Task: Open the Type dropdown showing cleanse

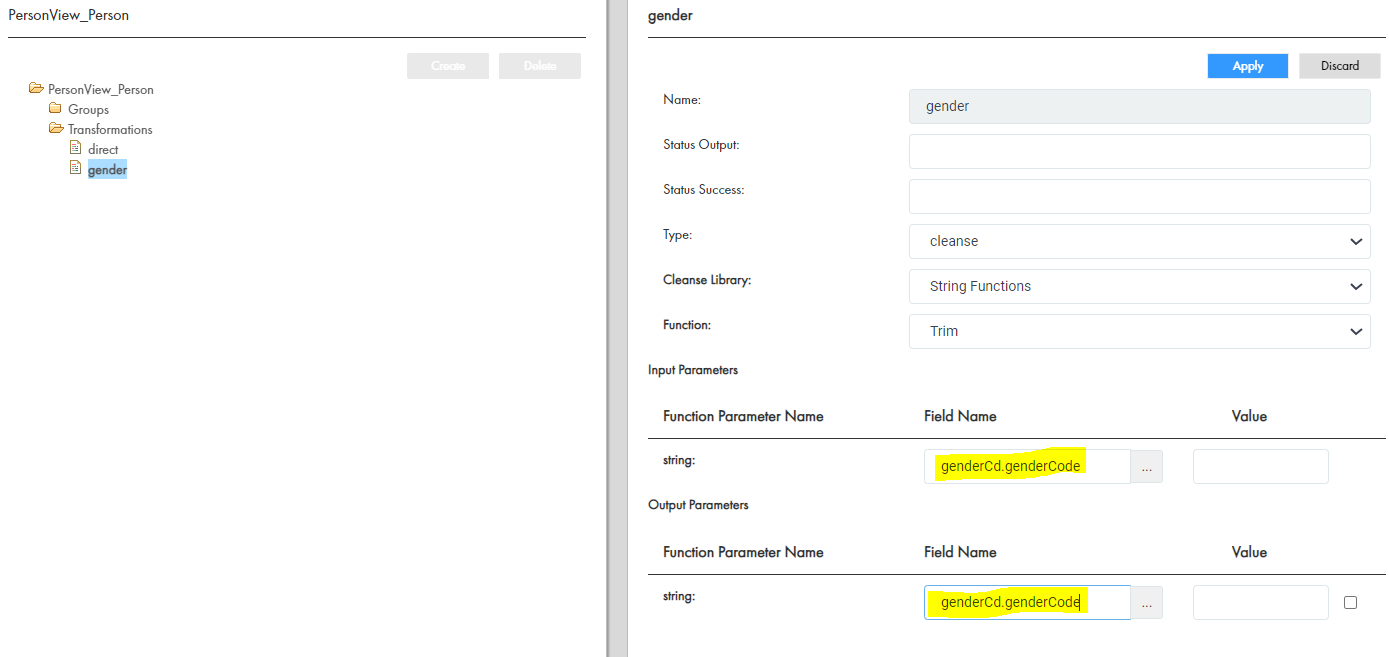Action: (x=1139, y=241)
